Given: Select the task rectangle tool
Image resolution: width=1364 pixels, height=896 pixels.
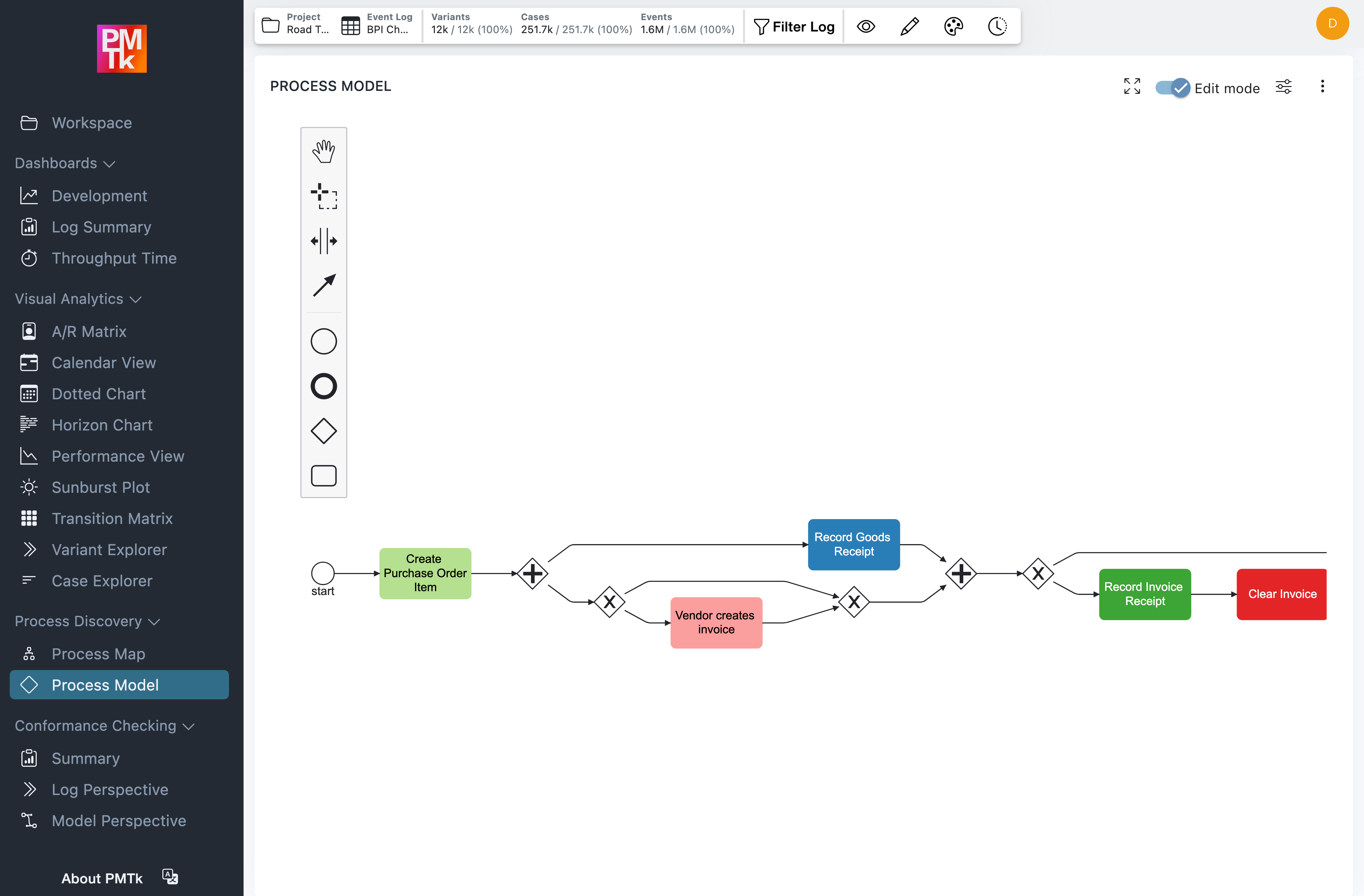Looking at the screenshot, I should (324, 476).
